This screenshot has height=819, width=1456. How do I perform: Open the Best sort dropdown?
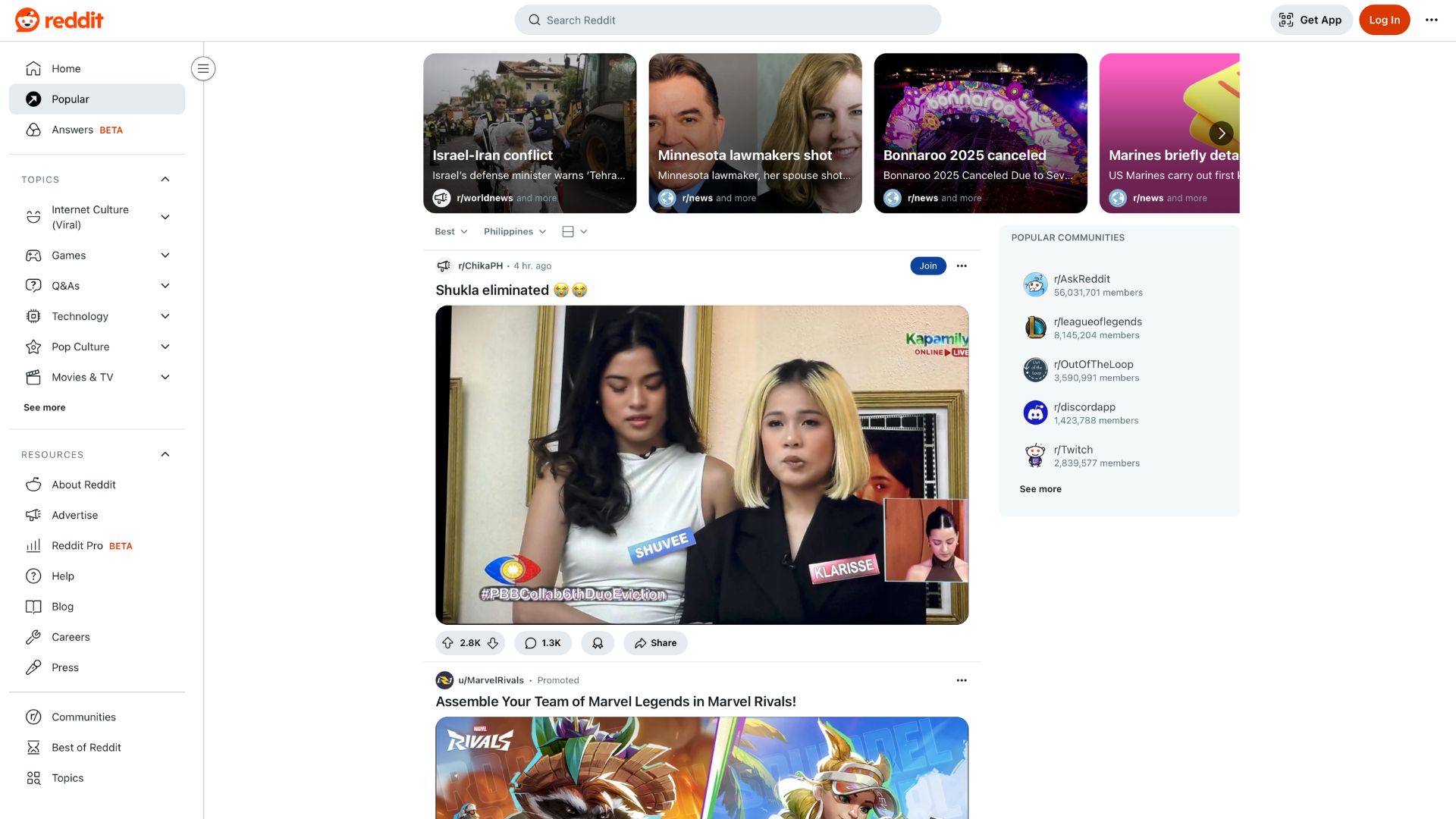[x=450, y=231]
